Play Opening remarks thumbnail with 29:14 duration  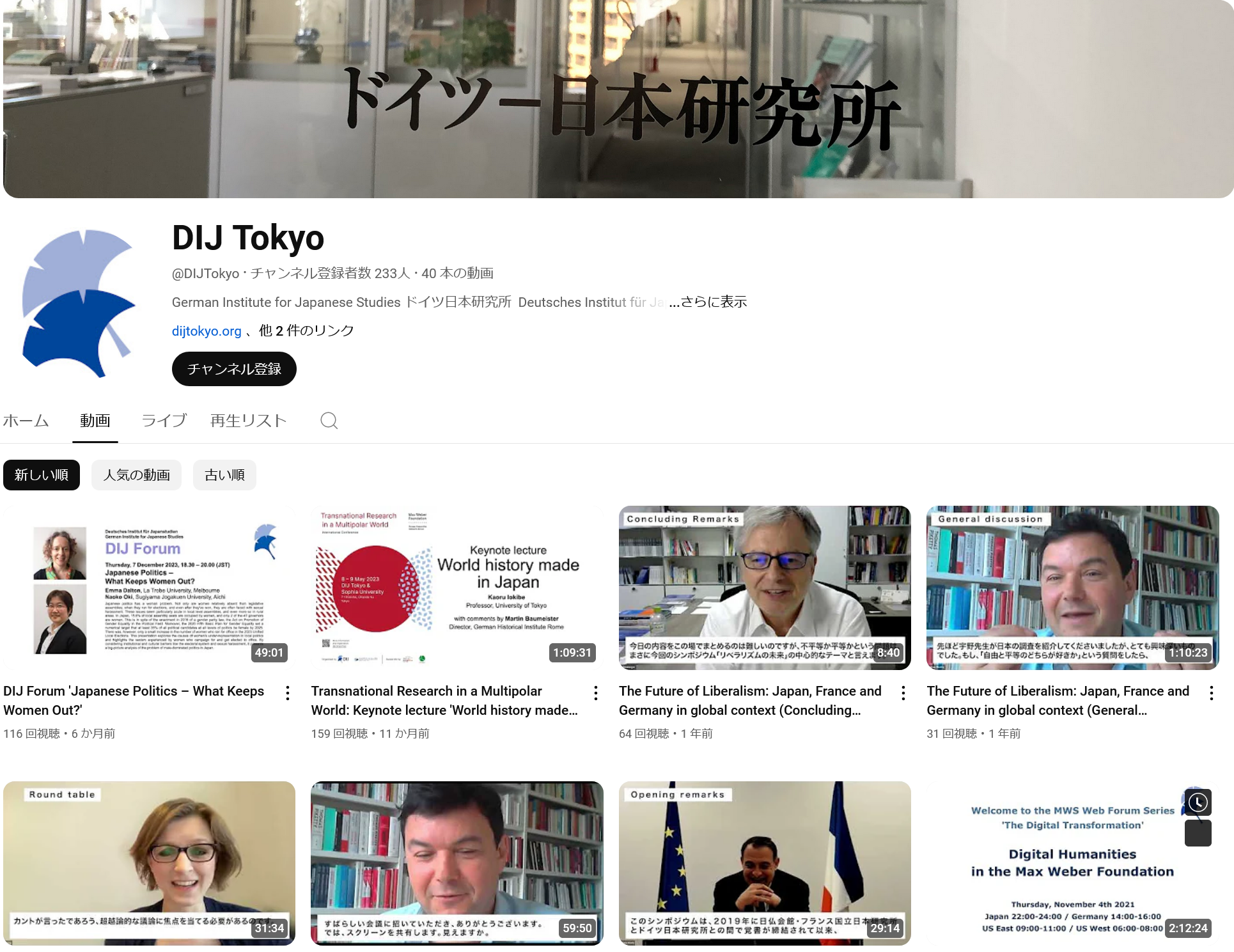[x=765, y=863]
